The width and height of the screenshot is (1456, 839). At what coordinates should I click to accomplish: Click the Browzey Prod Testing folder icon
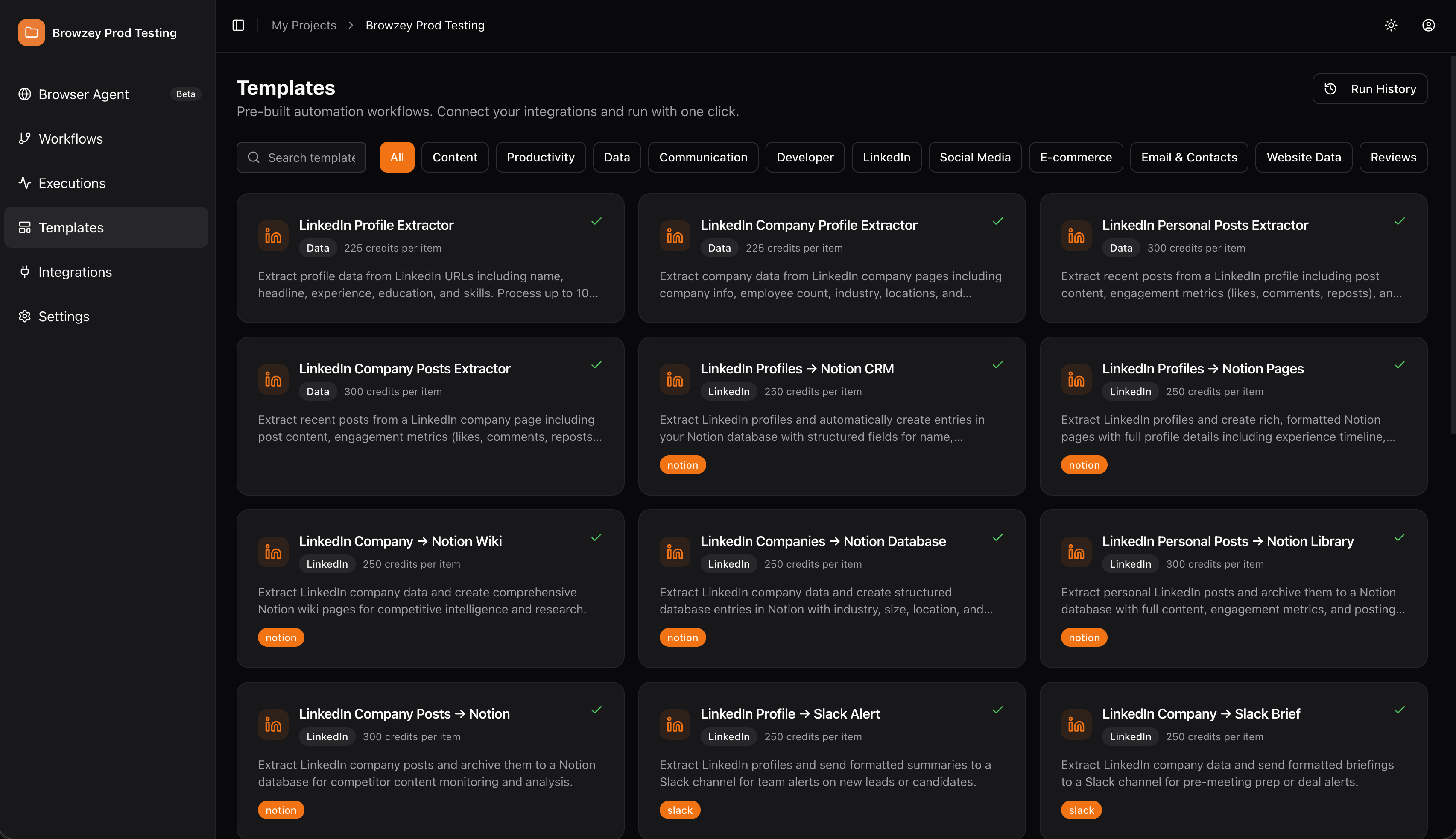[x=31, y=33]
